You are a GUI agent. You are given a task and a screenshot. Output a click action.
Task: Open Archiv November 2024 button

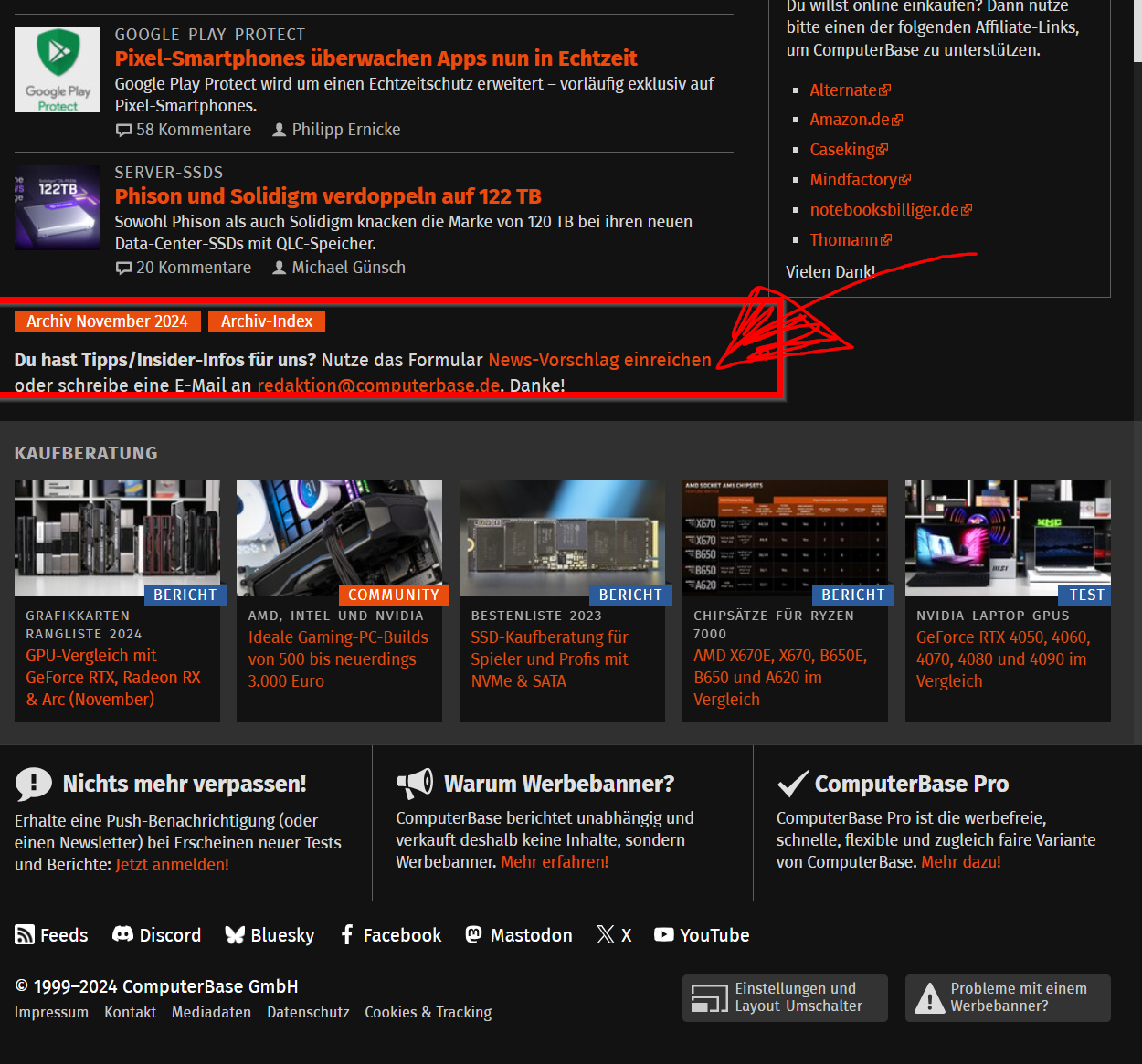click(x=107, y=321)
